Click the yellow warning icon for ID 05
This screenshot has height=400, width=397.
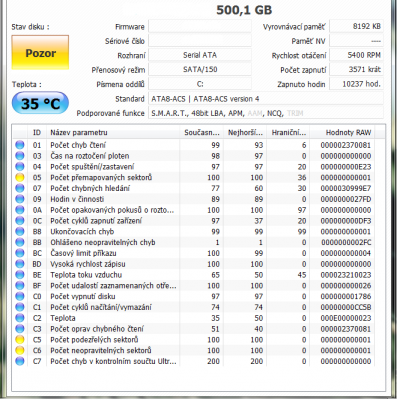pyautogui.click(x=20, y=177)
